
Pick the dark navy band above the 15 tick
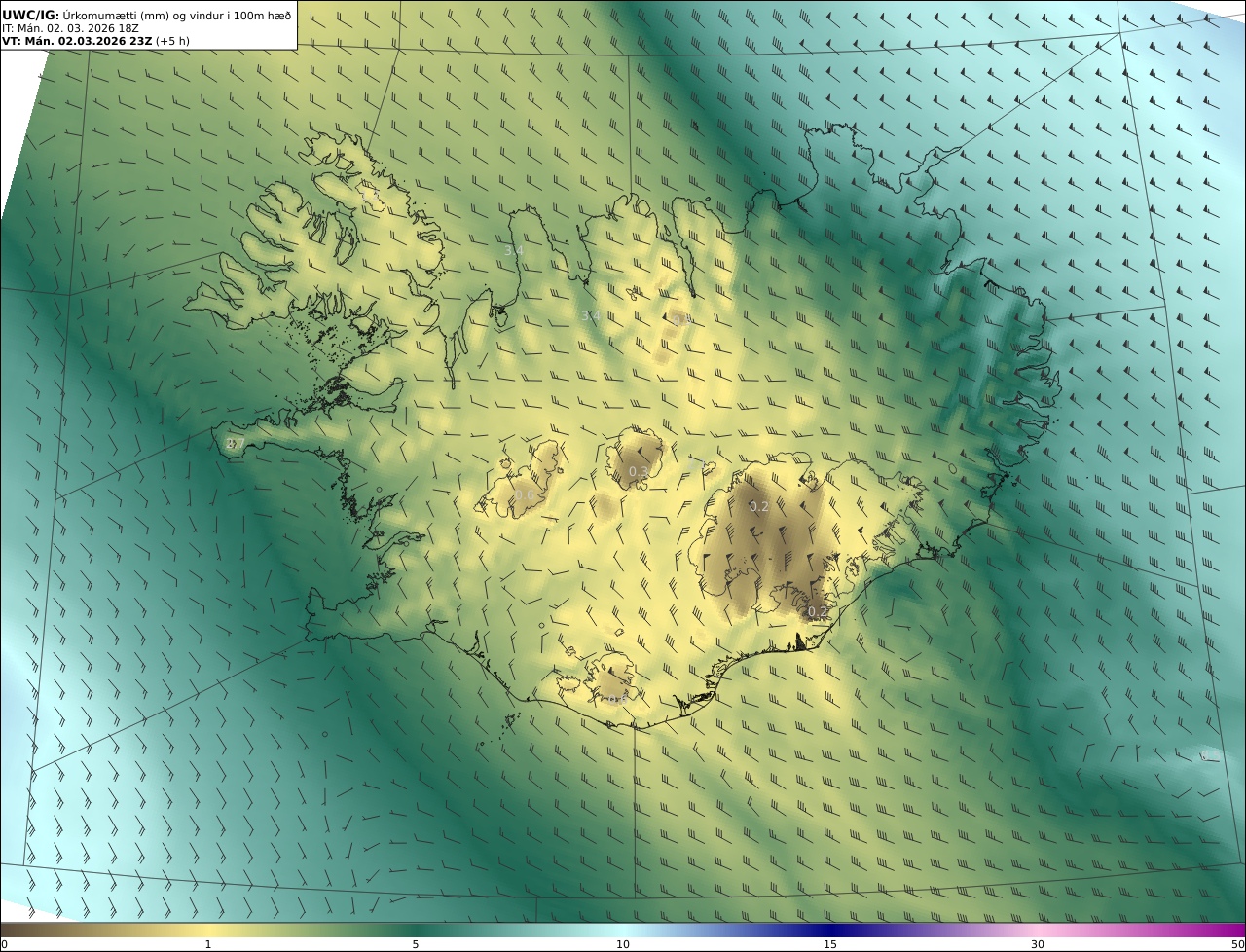click(830, 930)
